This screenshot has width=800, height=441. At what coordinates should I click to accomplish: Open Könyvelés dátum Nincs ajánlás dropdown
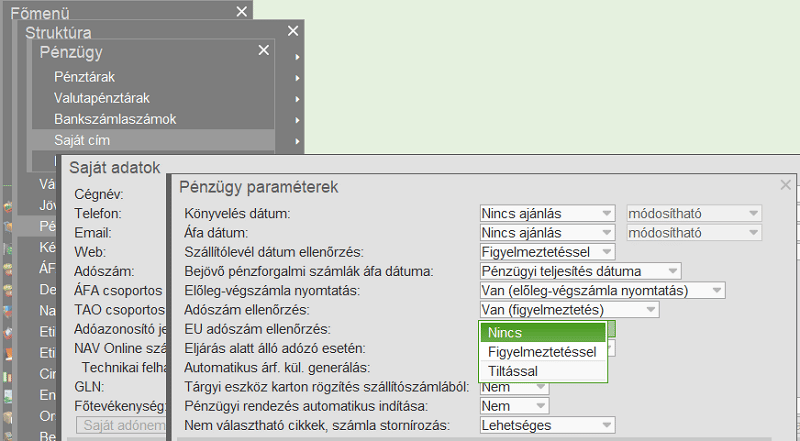pyautogui.click(x=547, y=213)
